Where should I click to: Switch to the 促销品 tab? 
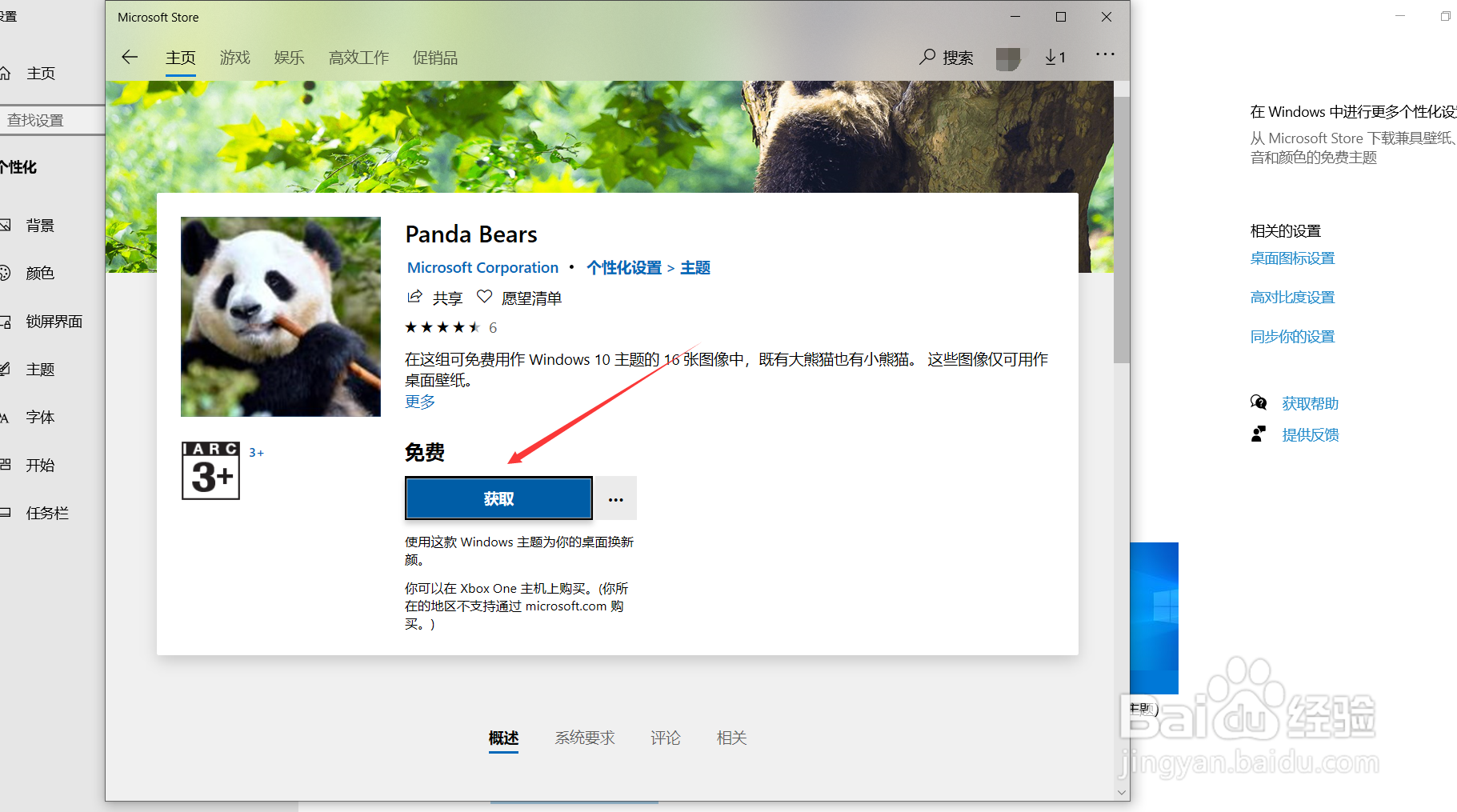pos(435,58)
